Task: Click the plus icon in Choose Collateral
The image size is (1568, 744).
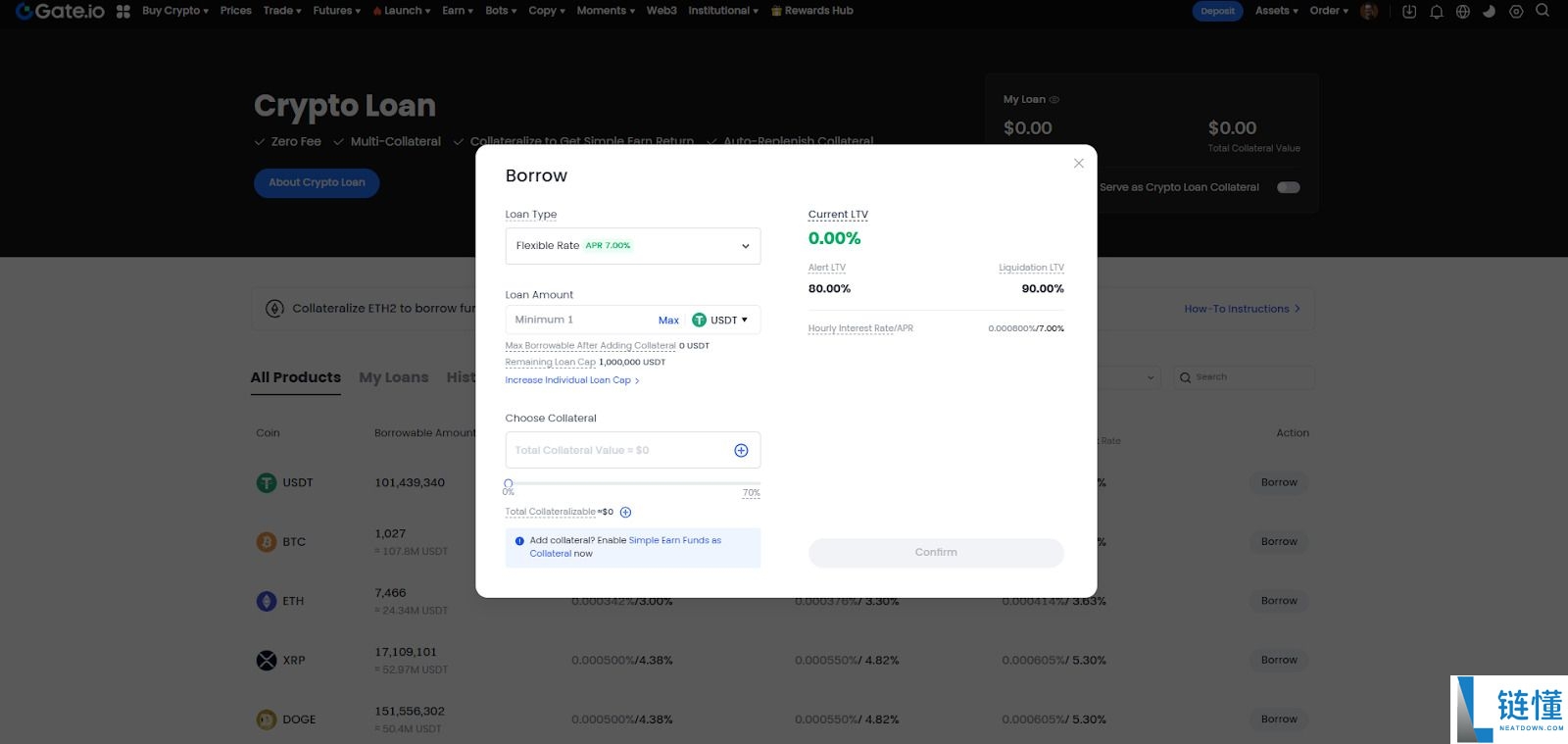Action: click(x=741, y=450)
